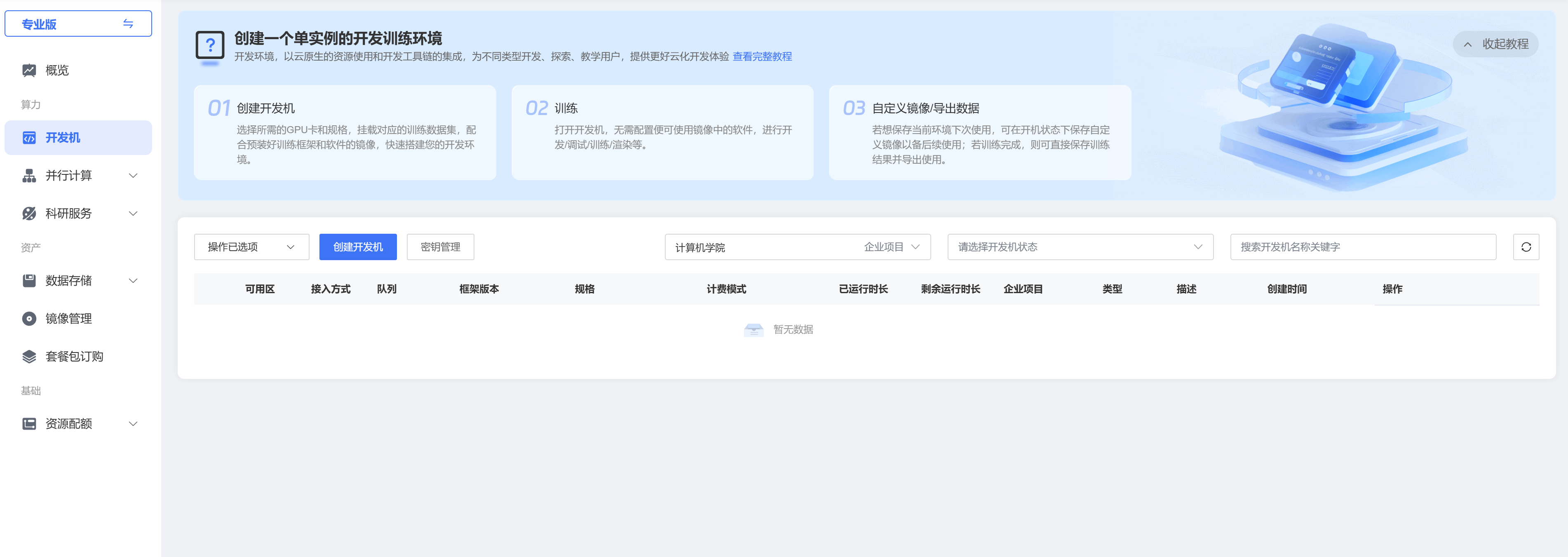
Task: Click the 计费模式 column header
Action: pyautogui.click(x=726, y=289)
